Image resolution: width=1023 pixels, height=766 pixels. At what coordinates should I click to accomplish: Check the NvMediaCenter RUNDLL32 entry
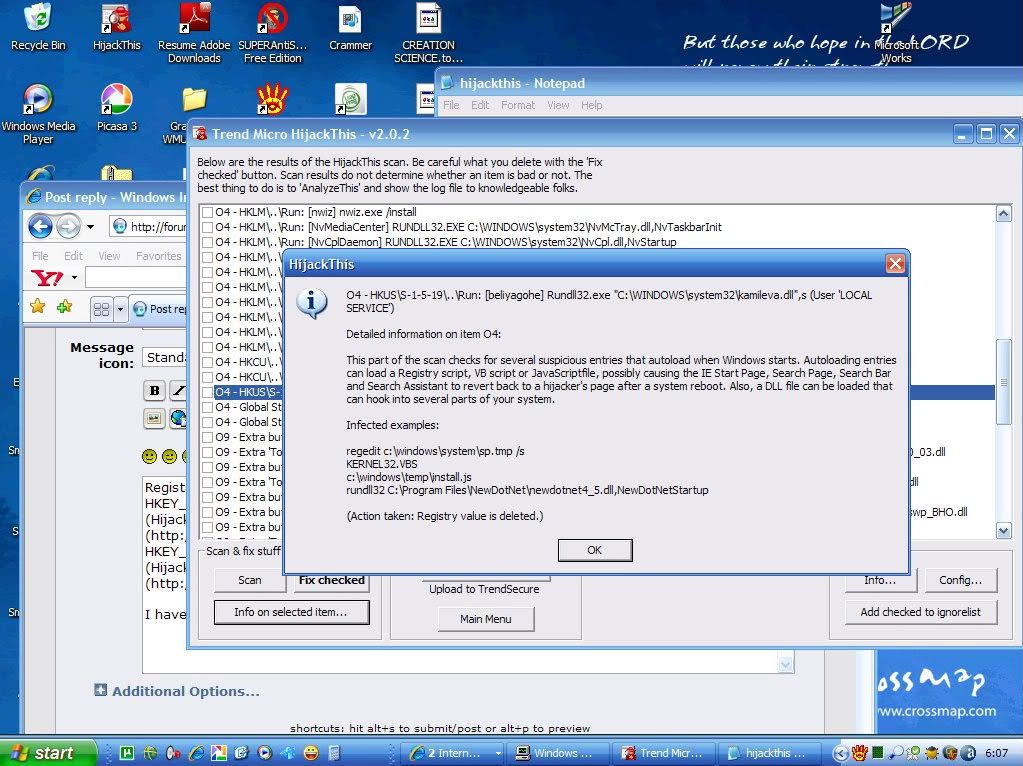pyautogui.click(x=207, y=227)
